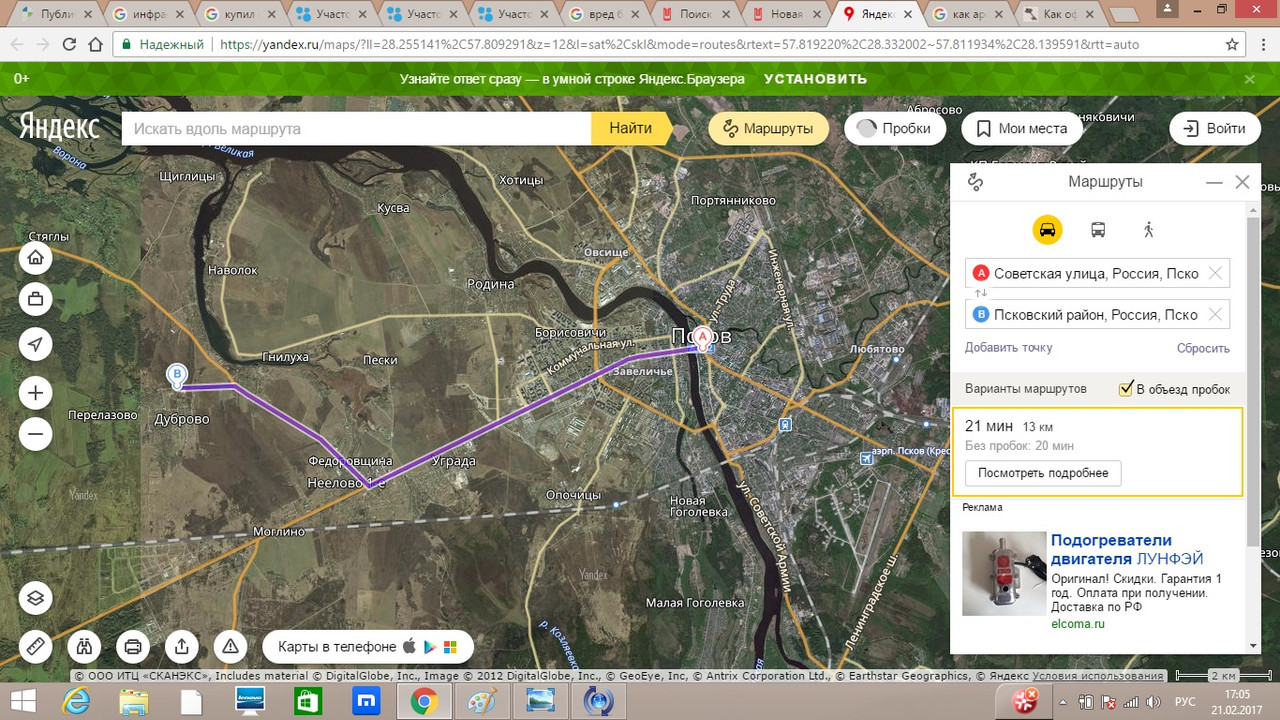The image size is (1280, 720).
Task: Click the Маршруты button in the top bar
Action: pos(768,128)
